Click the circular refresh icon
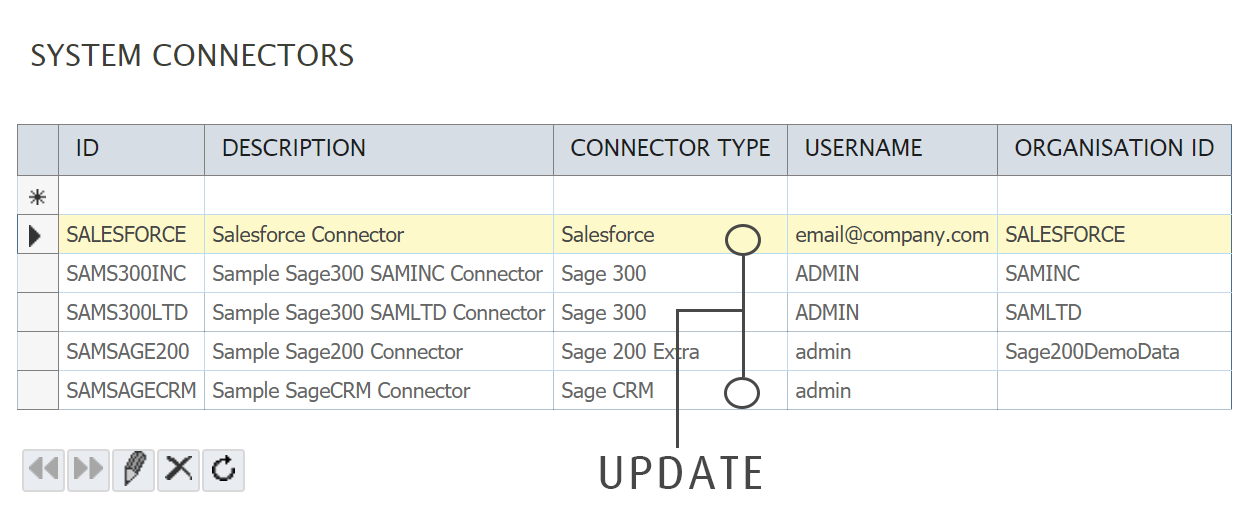 click(x=224, y=469)
